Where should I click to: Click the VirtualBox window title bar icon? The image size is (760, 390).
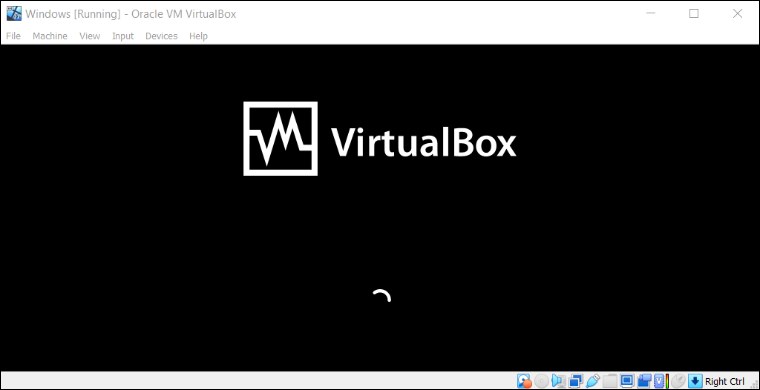[14, 14]
